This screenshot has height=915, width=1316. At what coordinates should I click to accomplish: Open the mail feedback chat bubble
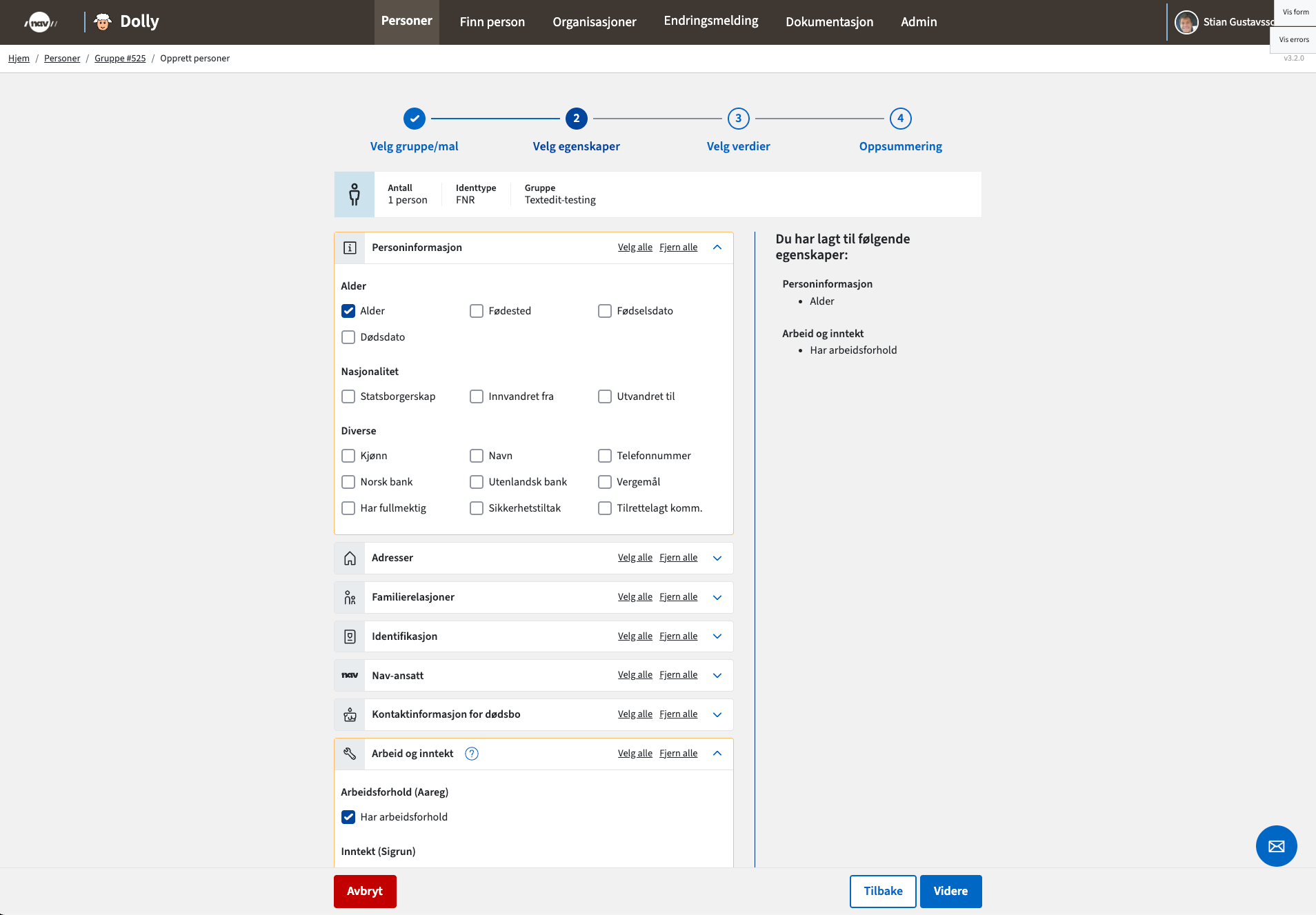[x=1276, y=845]
